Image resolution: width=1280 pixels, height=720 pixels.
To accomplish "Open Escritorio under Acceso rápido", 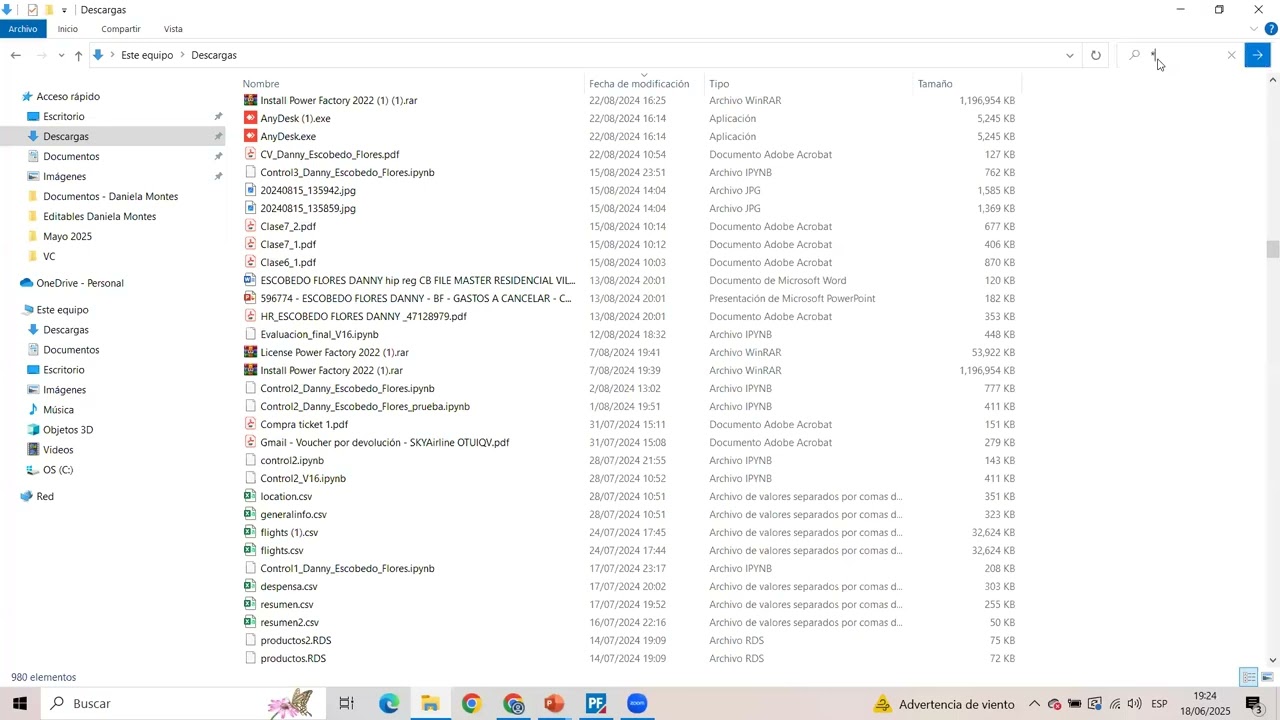I will pyautogui.click(x=64, y=117).
